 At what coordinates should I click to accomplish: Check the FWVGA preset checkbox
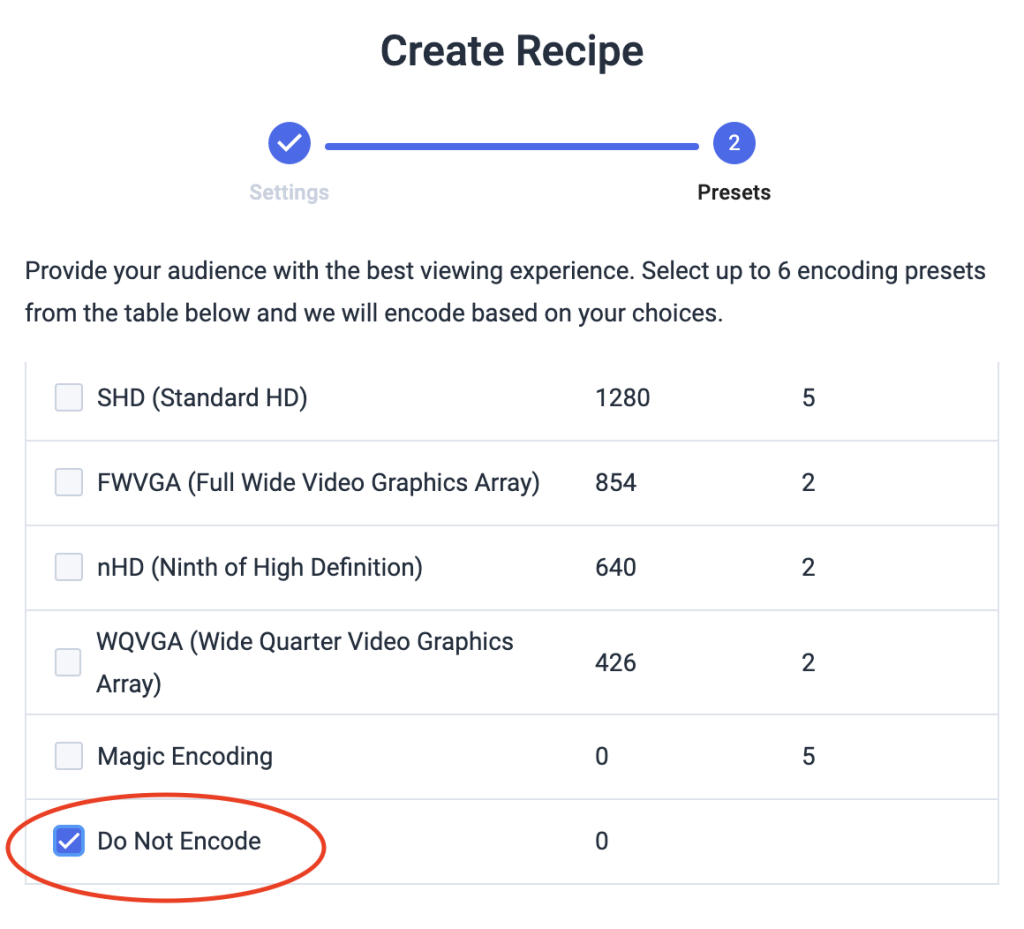[68, 482]
